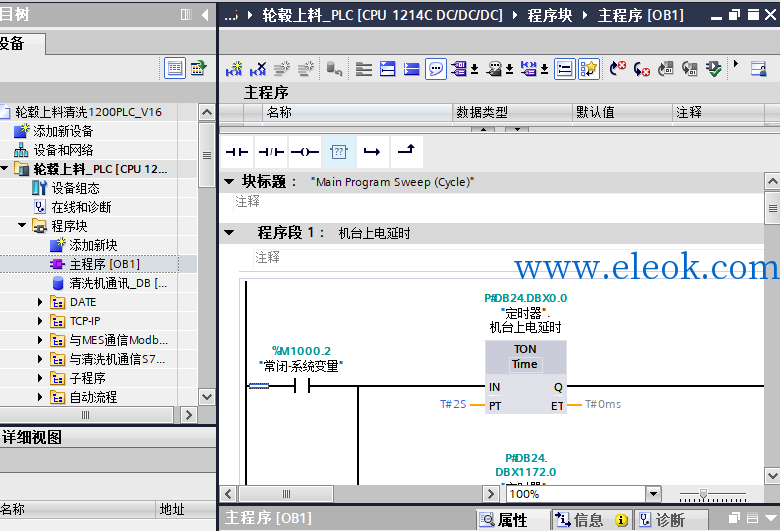The image size is (780, 531).
Task: Insert empty box instruction
Action: [x=339, y=152]
